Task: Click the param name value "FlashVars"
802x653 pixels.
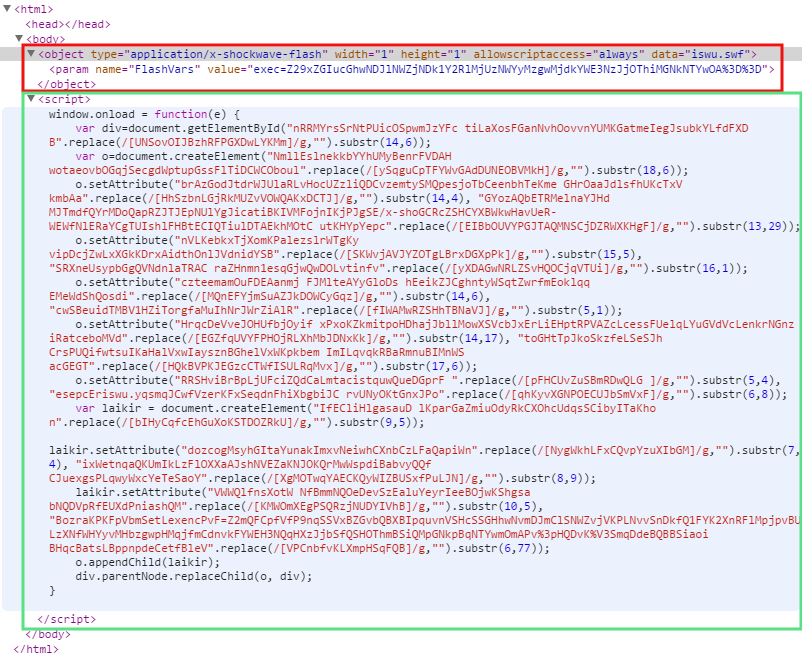Action: pos(164,69)
